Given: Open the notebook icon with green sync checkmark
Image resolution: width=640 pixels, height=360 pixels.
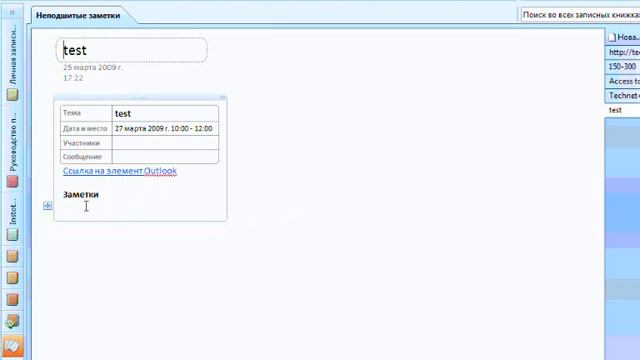Looking at the screenshot, I should click(x=12, y=322).
